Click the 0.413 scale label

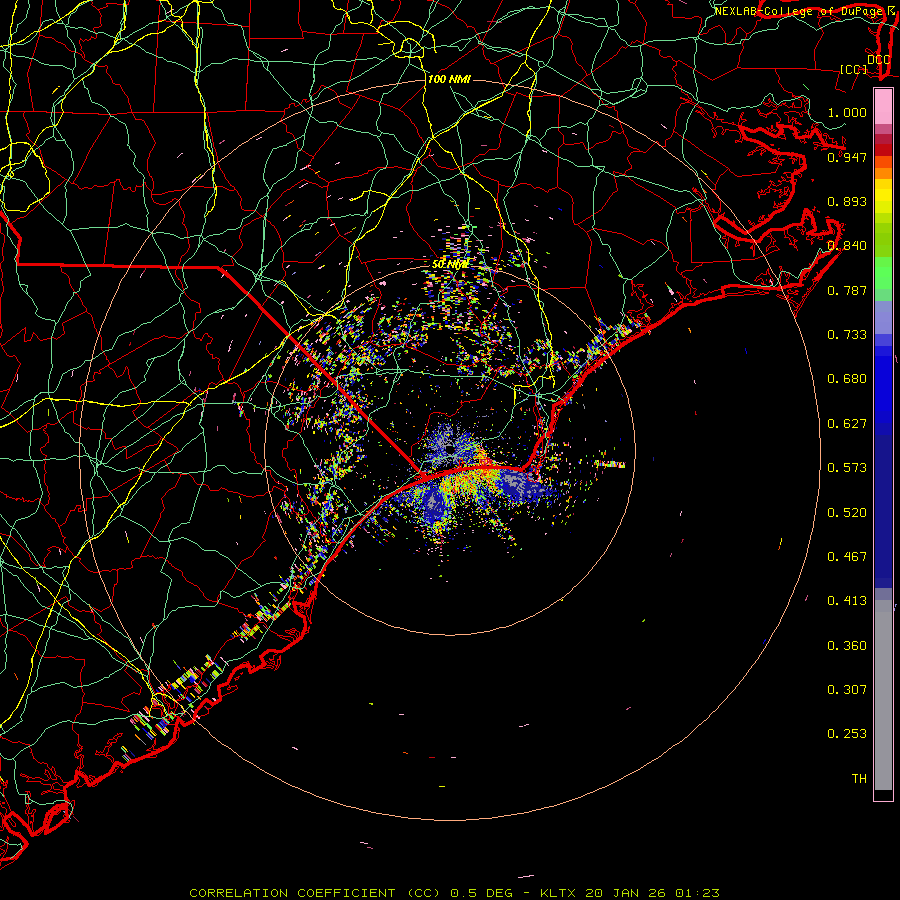pos(847,601)
